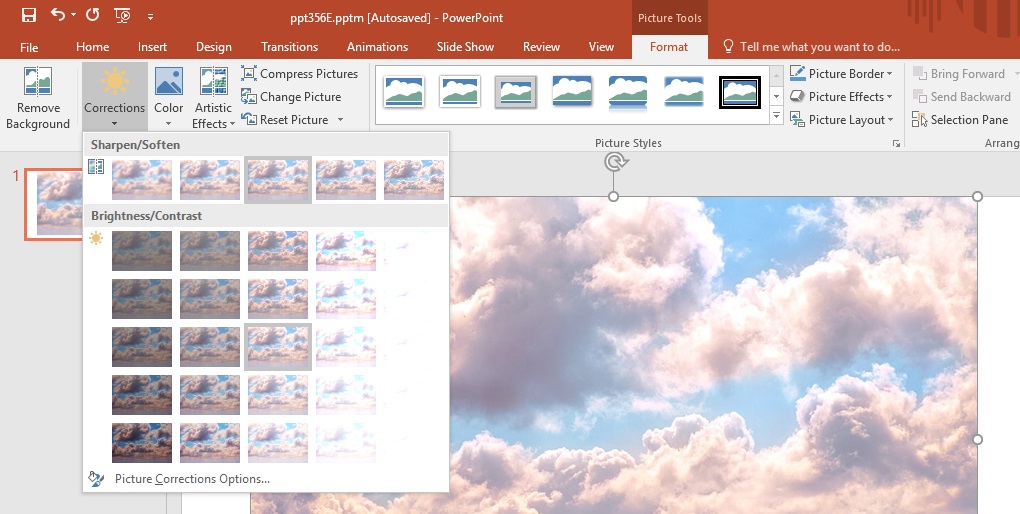The image size is (1020, 514).
Task: Open the Slide Show tab
Action: click(x=465, y=47)
